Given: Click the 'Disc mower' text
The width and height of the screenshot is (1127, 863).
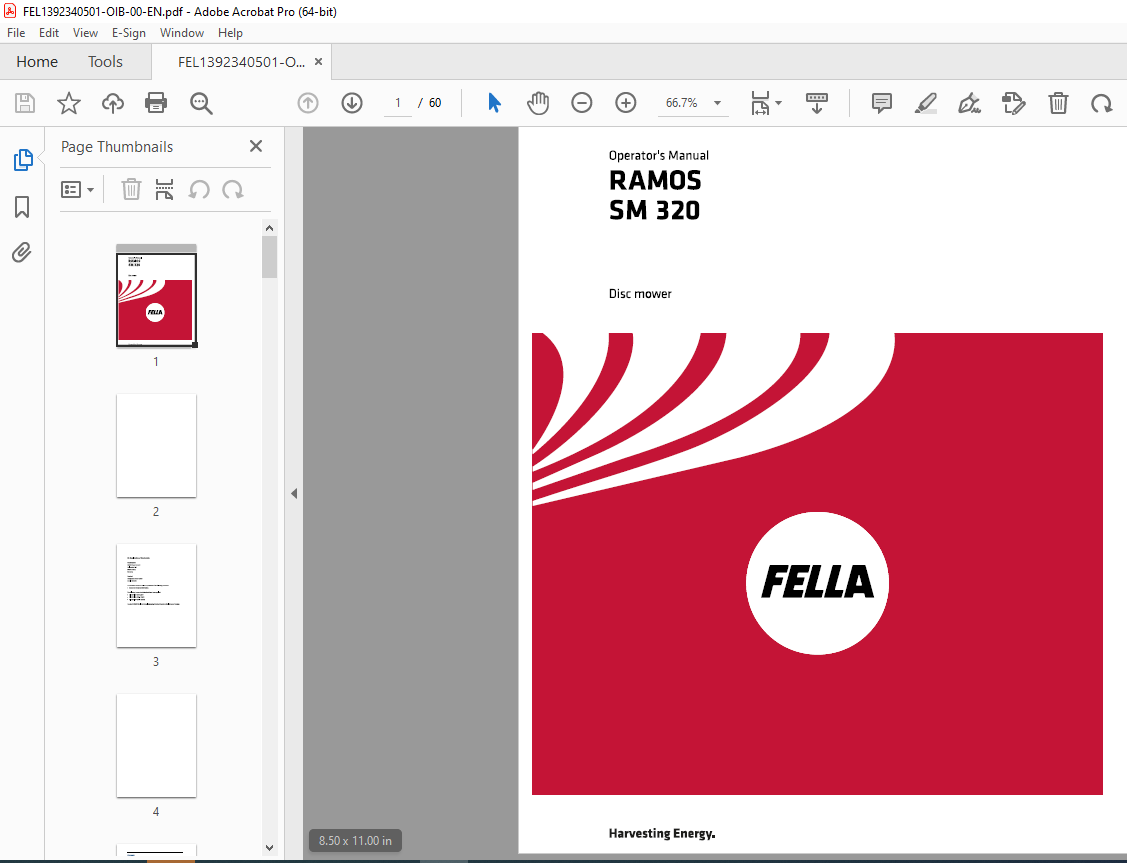Looking at the screenshot, I should (x=640, y=294).
